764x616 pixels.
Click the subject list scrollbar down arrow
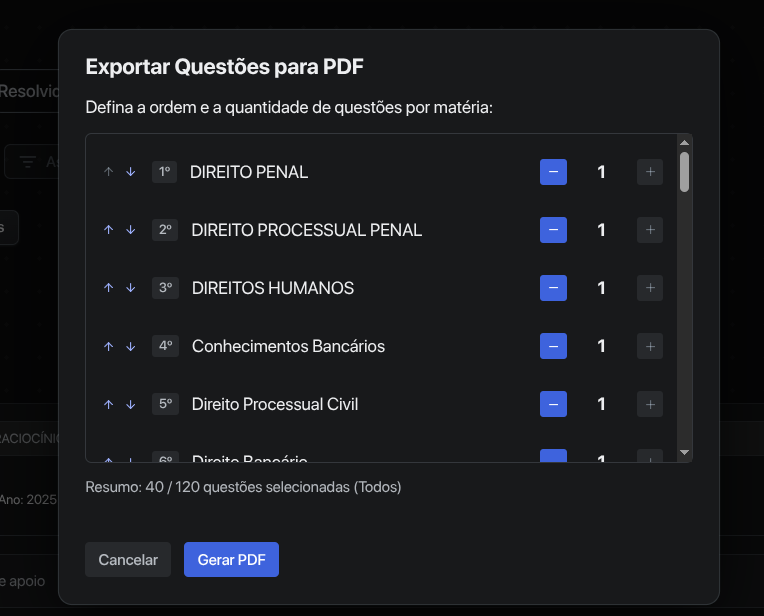[x=684, y=453]
